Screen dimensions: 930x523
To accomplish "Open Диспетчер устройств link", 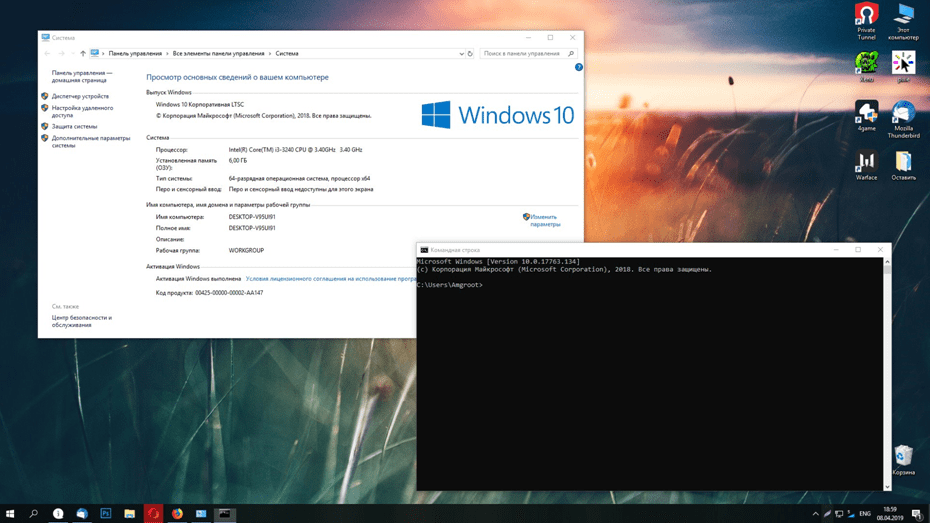I will pyautogui.click(x=80, y=97).
